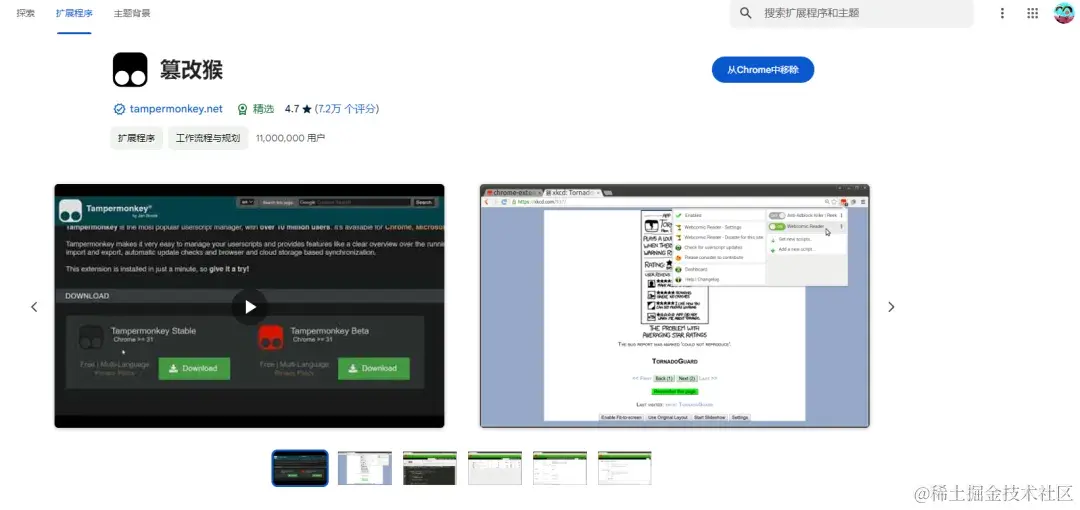Open the Google apps grid
Screen dimensions: 1080x510
[1032, 13]
